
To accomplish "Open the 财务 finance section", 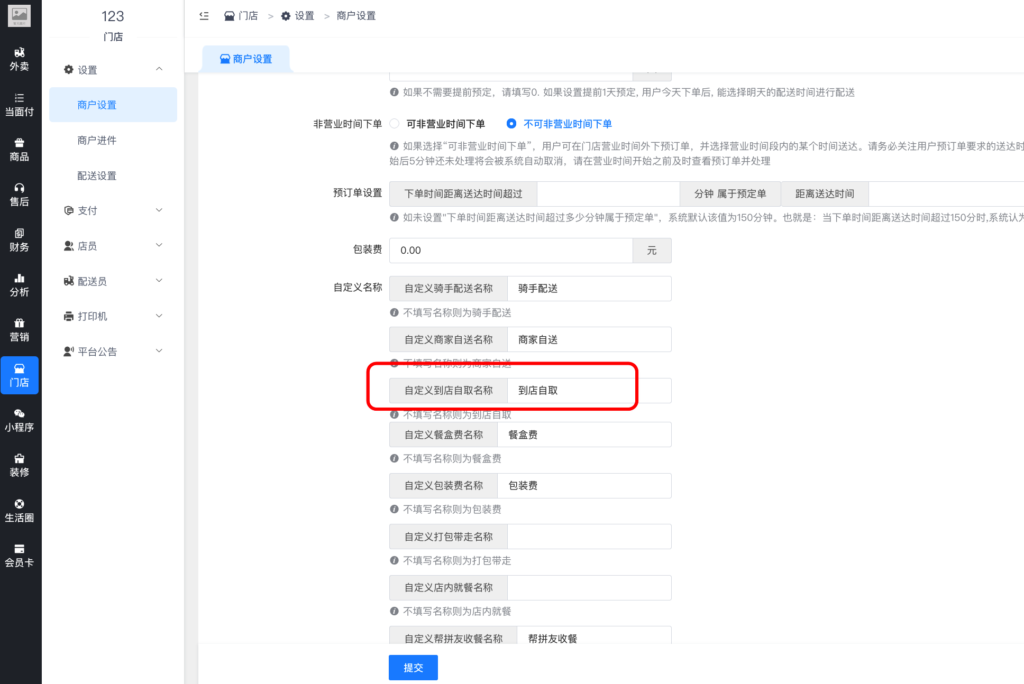I will click(x=20, y=240).
